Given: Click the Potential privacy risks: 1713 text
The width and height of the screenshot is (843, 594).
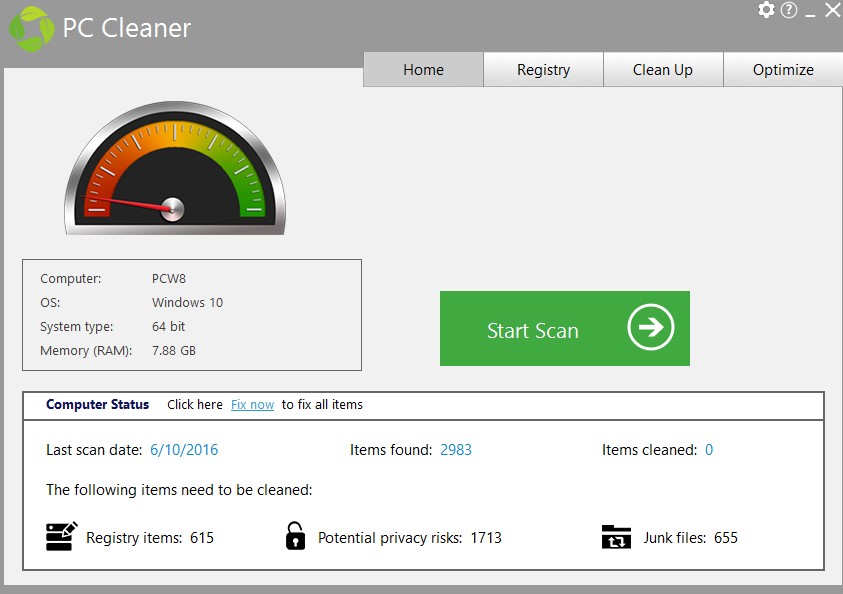Looking at the screenshot, I should [x=409, y=538].
